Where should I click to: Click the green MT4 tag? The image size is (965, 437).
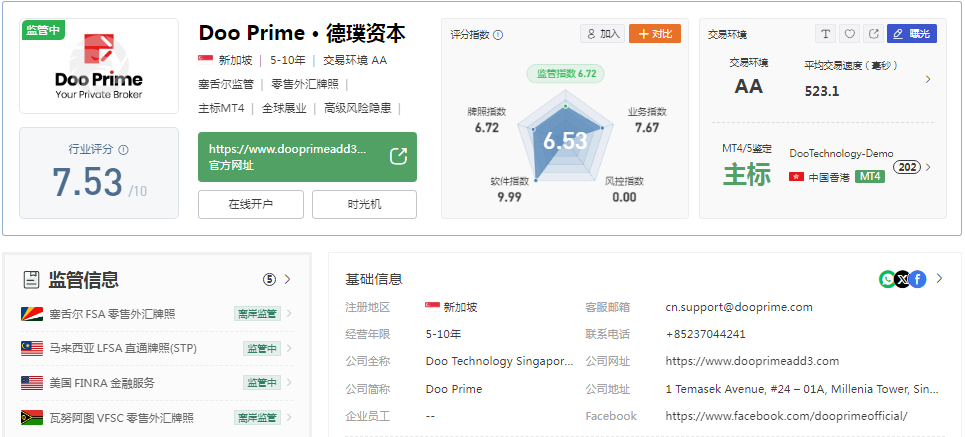870,177
